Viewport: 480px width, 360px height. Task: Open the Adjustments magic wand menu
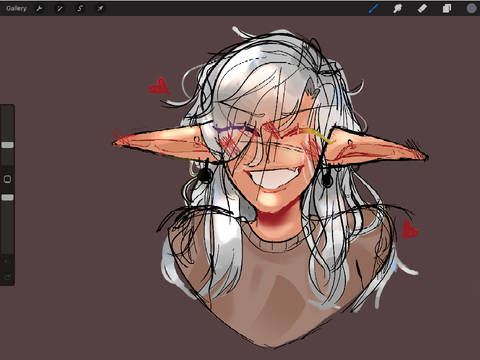[60, 8]
